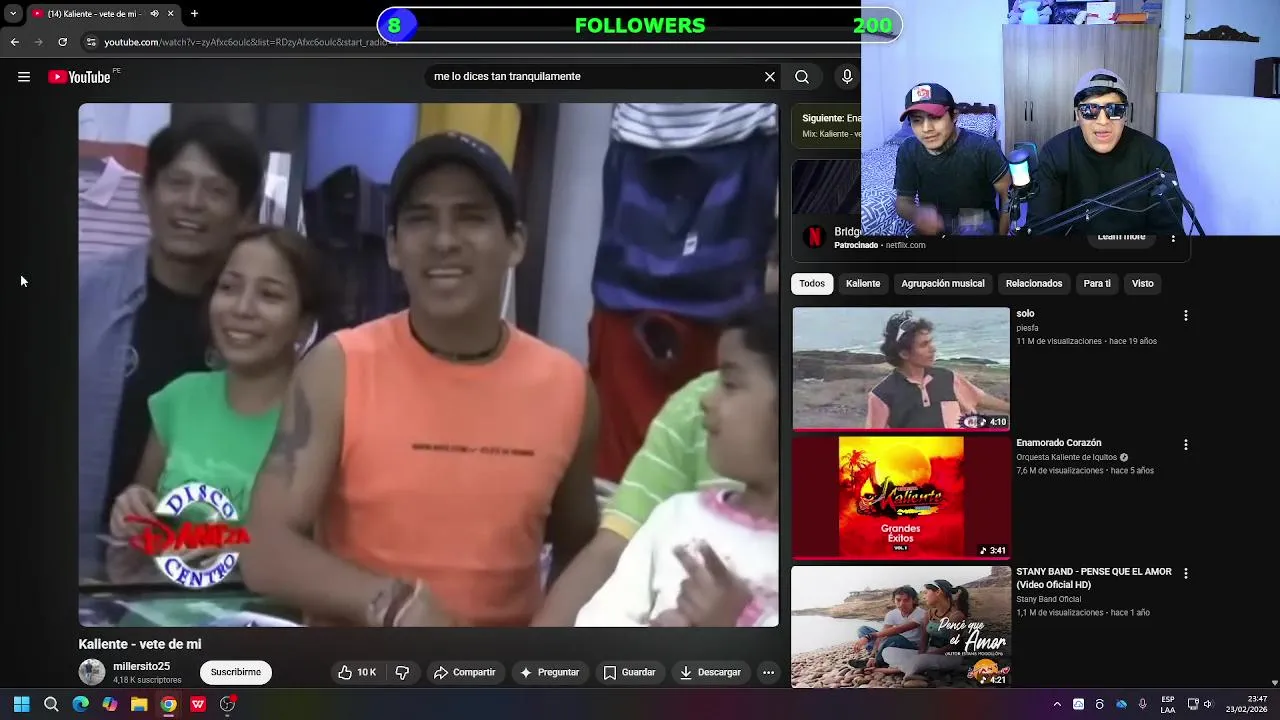1280x720 pixels.
Task: Select the 'Kaliente' filter chip
Action: click(x=863, y=284)
